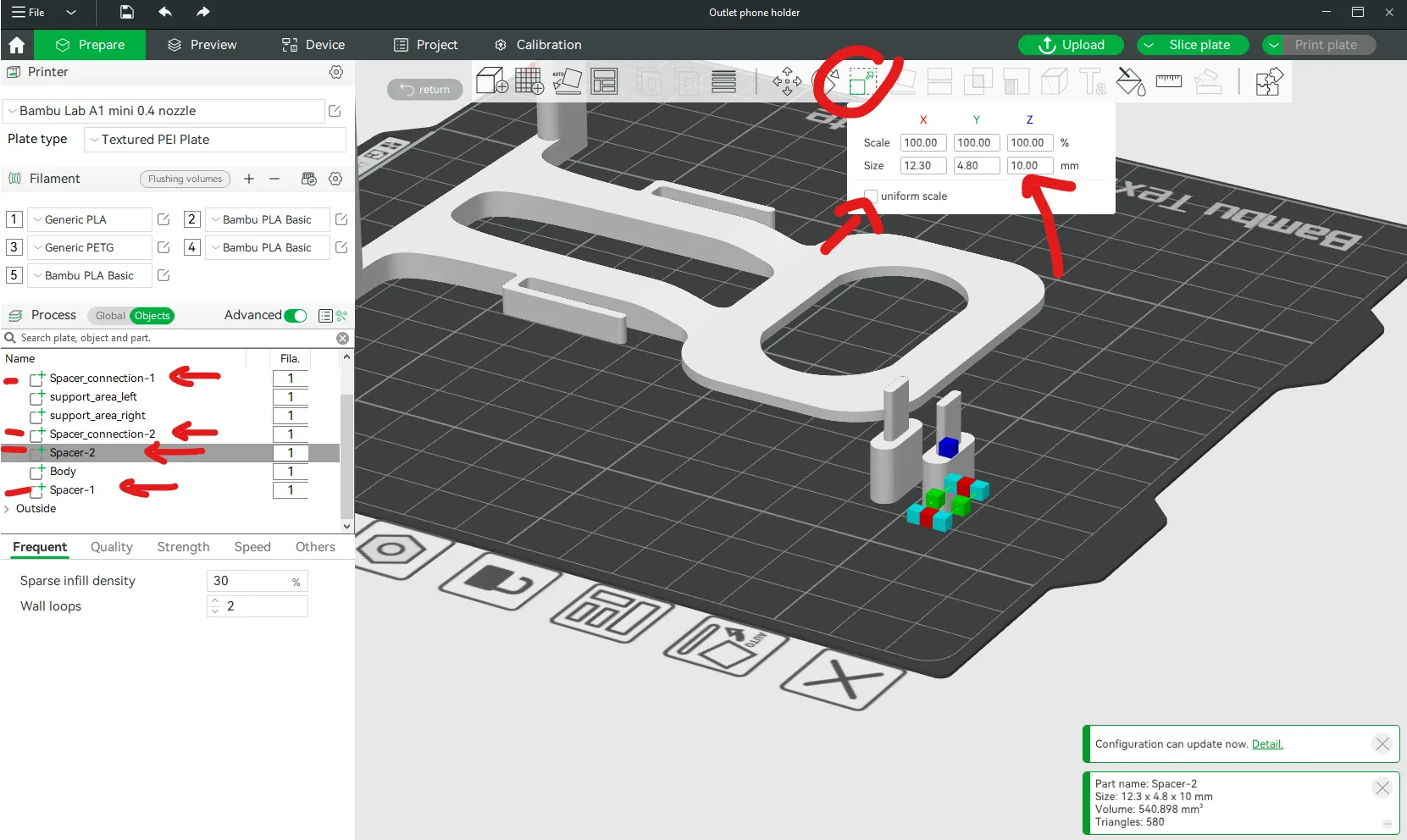Click the Sparse infill density field
Viewport: 1407px width, 840px height.
click(x=258, y=581)
